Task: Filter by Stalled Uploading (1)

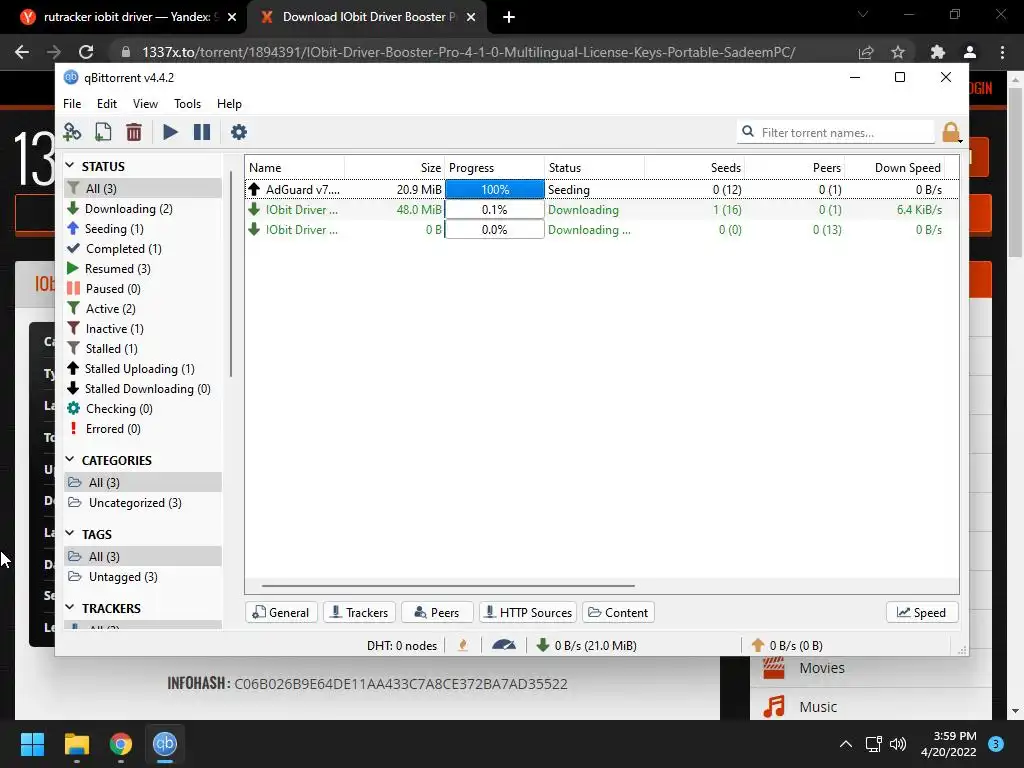Action: point(143,369)
